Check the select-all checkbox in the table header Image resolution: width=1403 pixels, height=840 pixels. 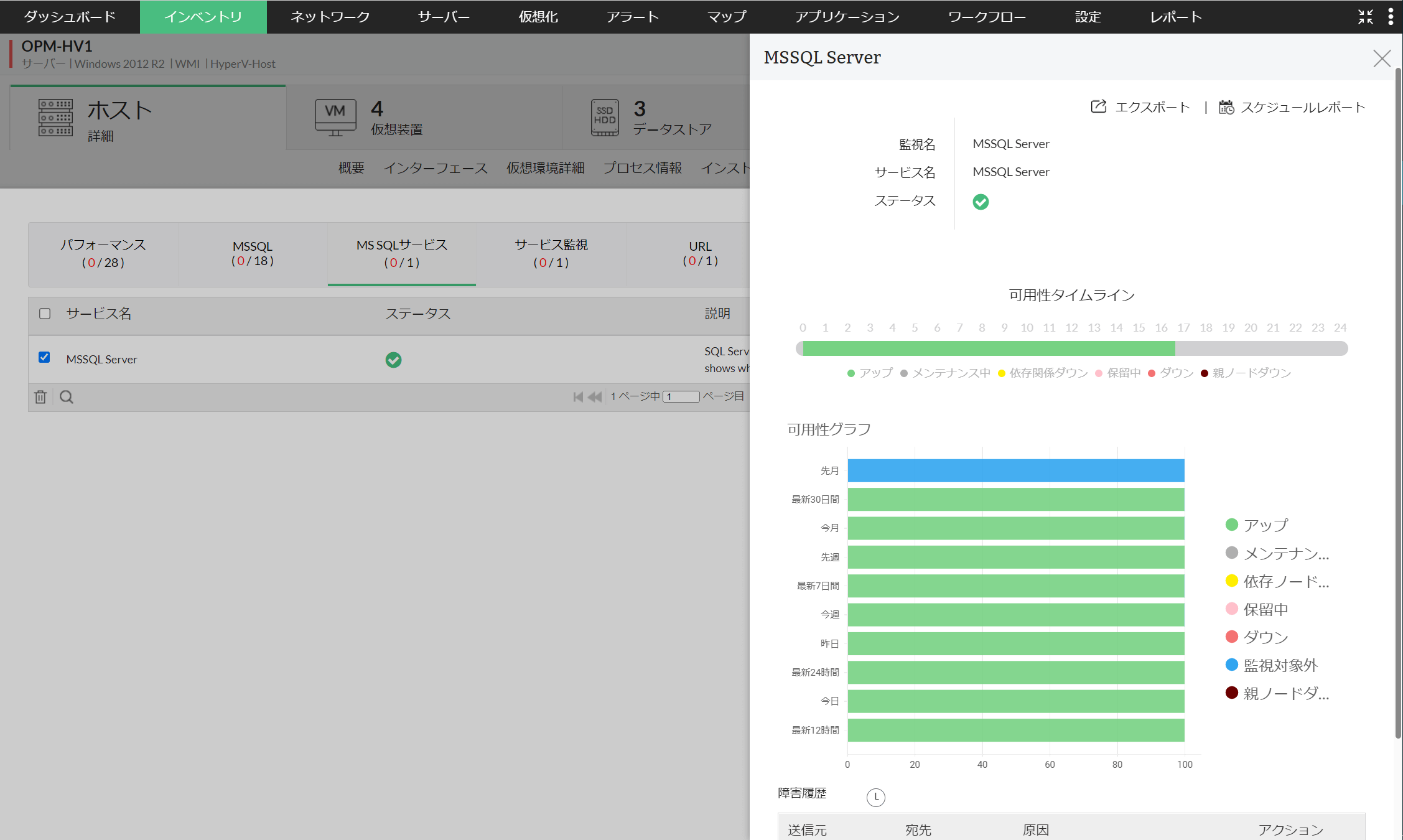[44, 314]
